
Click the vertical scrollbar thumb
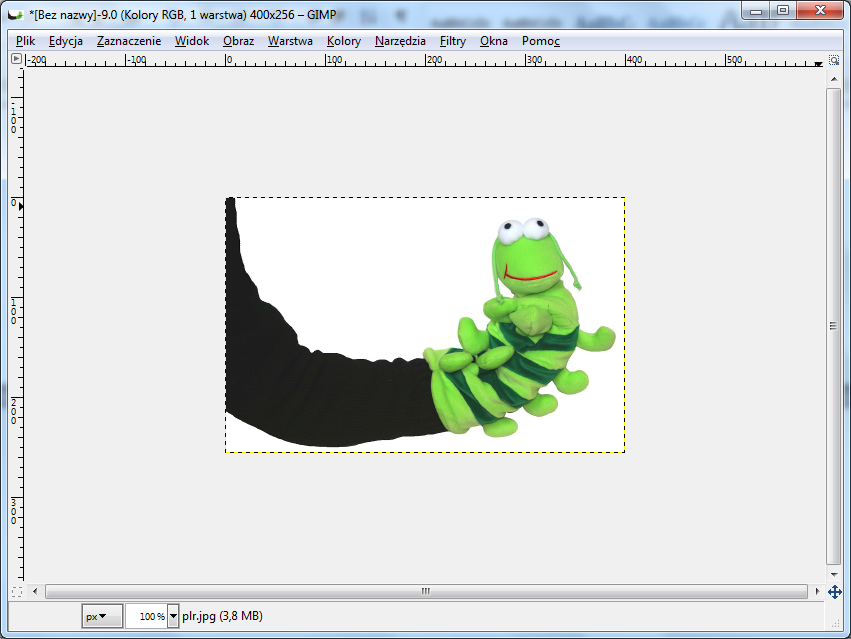pos(834,326)
